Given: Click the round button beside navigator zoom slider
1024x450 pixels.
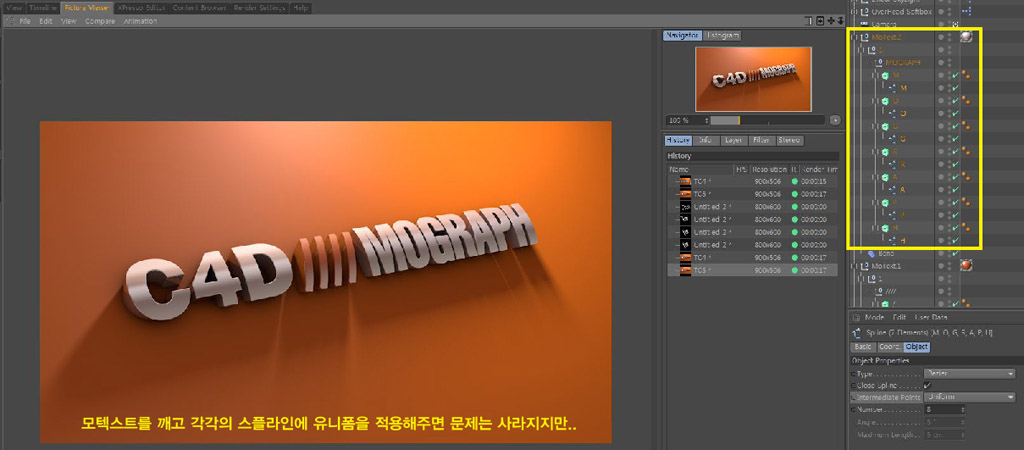Looking at the screenshot, I should click(x=834, y=120).
